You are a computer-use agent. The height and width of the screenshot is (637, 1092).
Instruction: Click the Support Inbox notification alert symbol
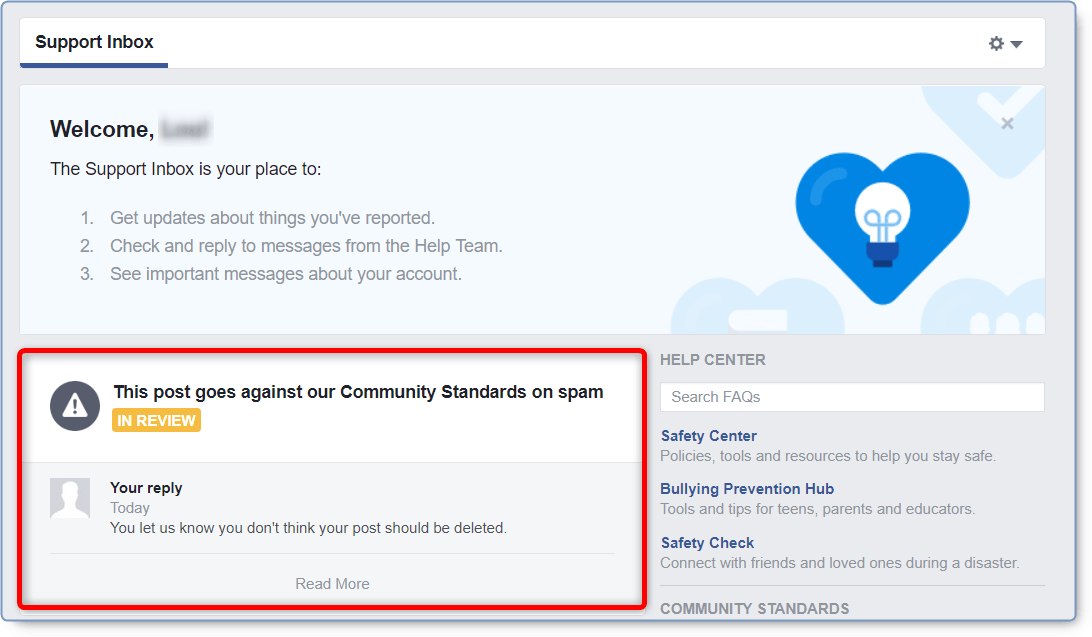pyautogui.click(x=74, y=407)
